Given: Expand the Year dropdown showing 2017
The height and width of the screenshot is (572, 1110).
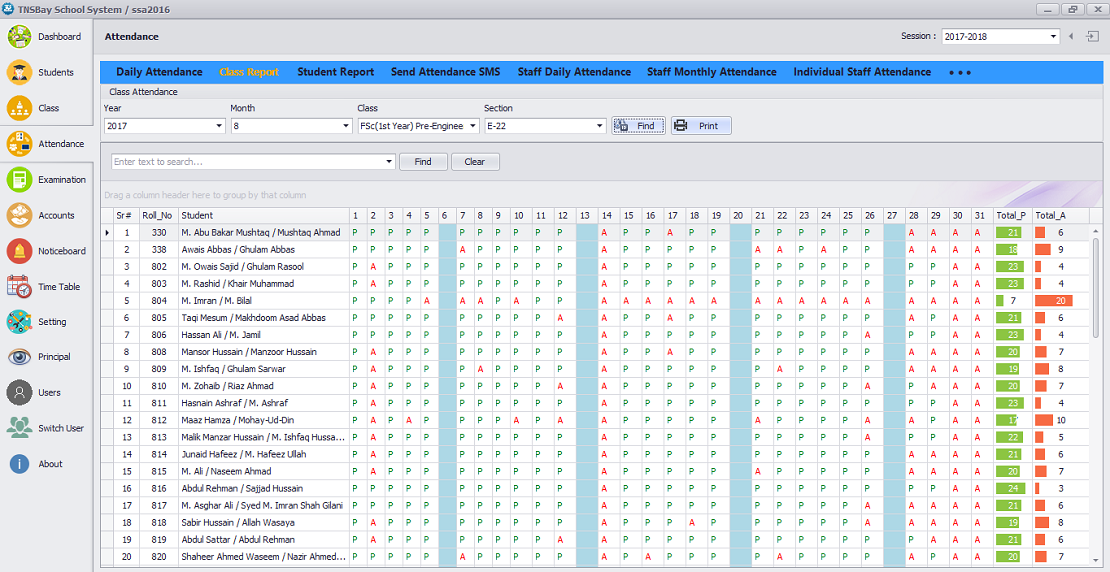Looking at the screenshot, I should point(218,126).
